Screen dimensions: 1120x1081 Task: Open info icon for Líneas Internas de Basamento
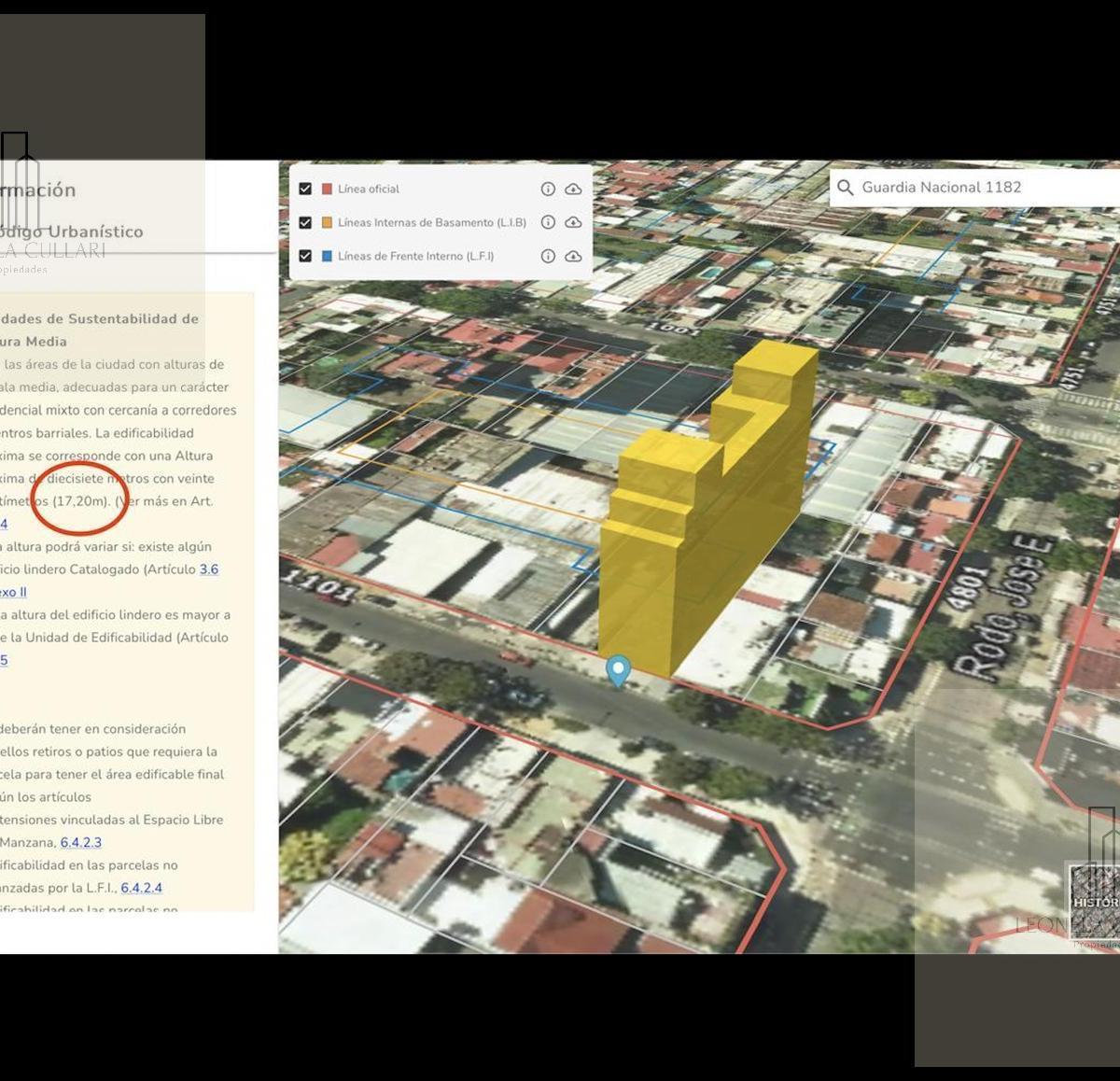pos(548,222)
